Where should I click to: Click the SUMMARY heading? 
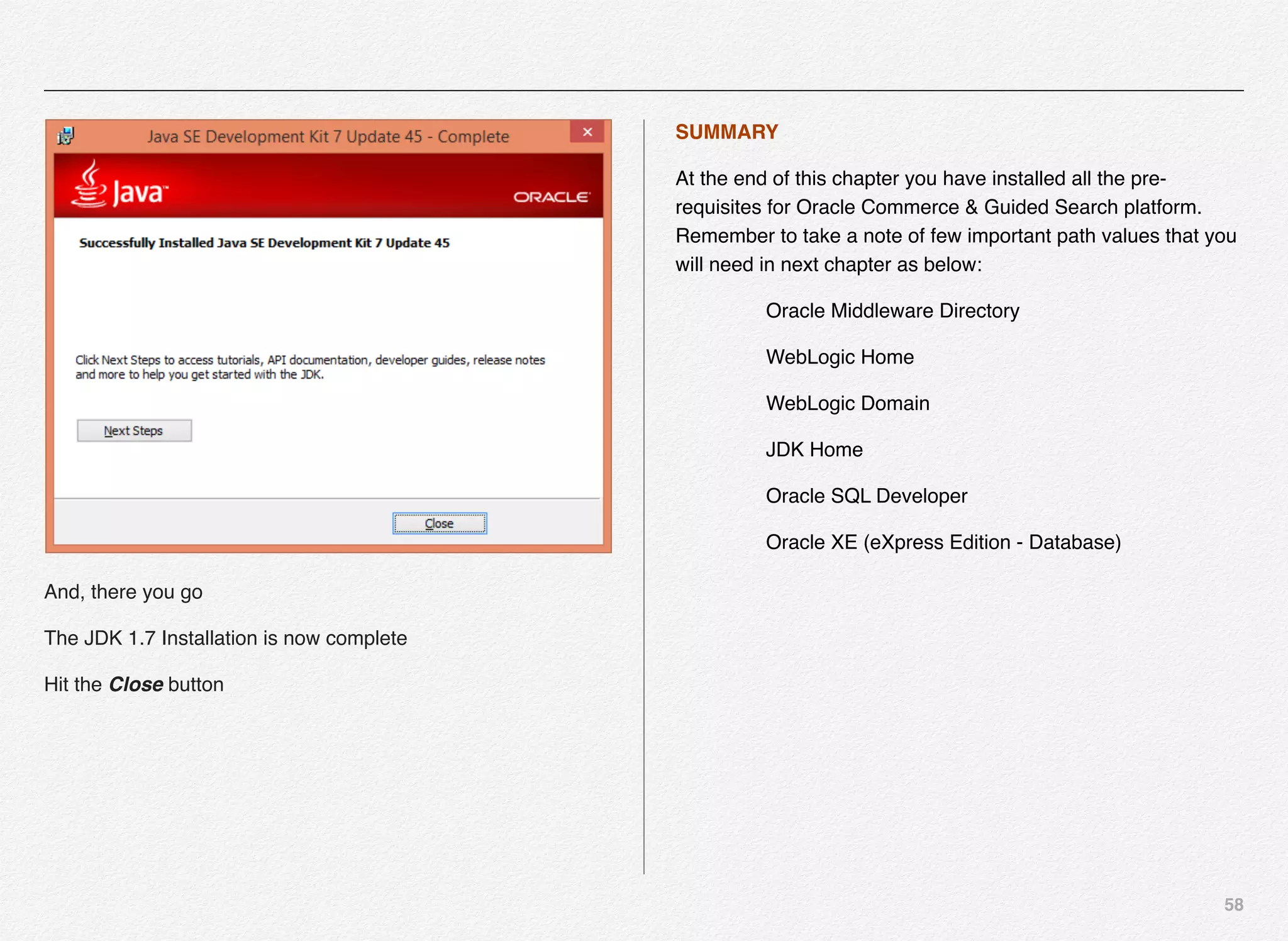click(x=726, y=132)
